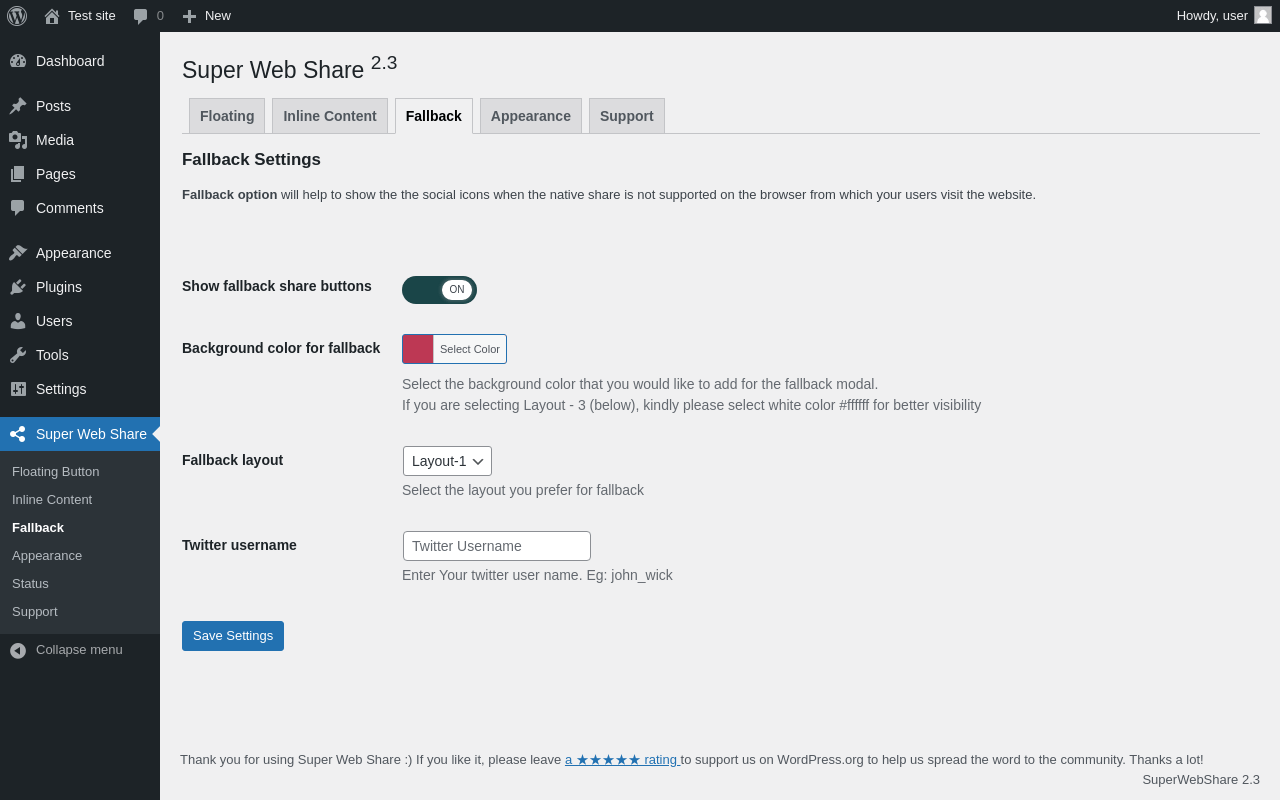Follow the five-star rating link
Image resolution: width=1280 pixels, height=800 pixels.
622,760
